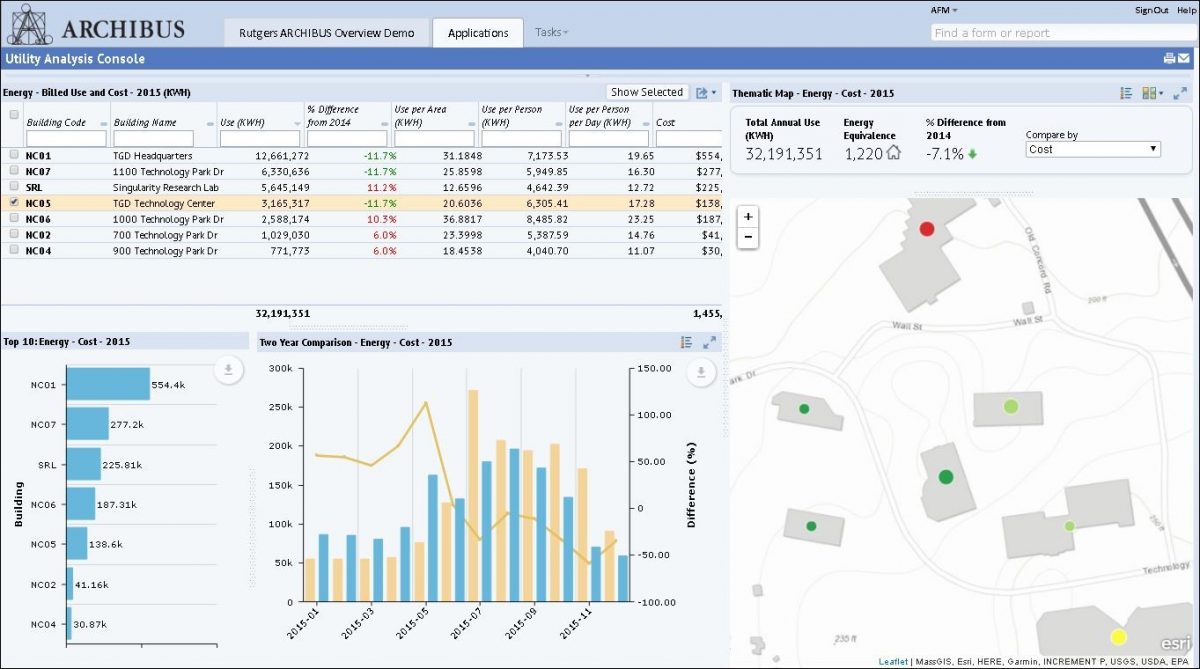This screenshot has width=1200, height=669.
Task: Open the grid export options dropdown
Action: [x=706, y=93]
